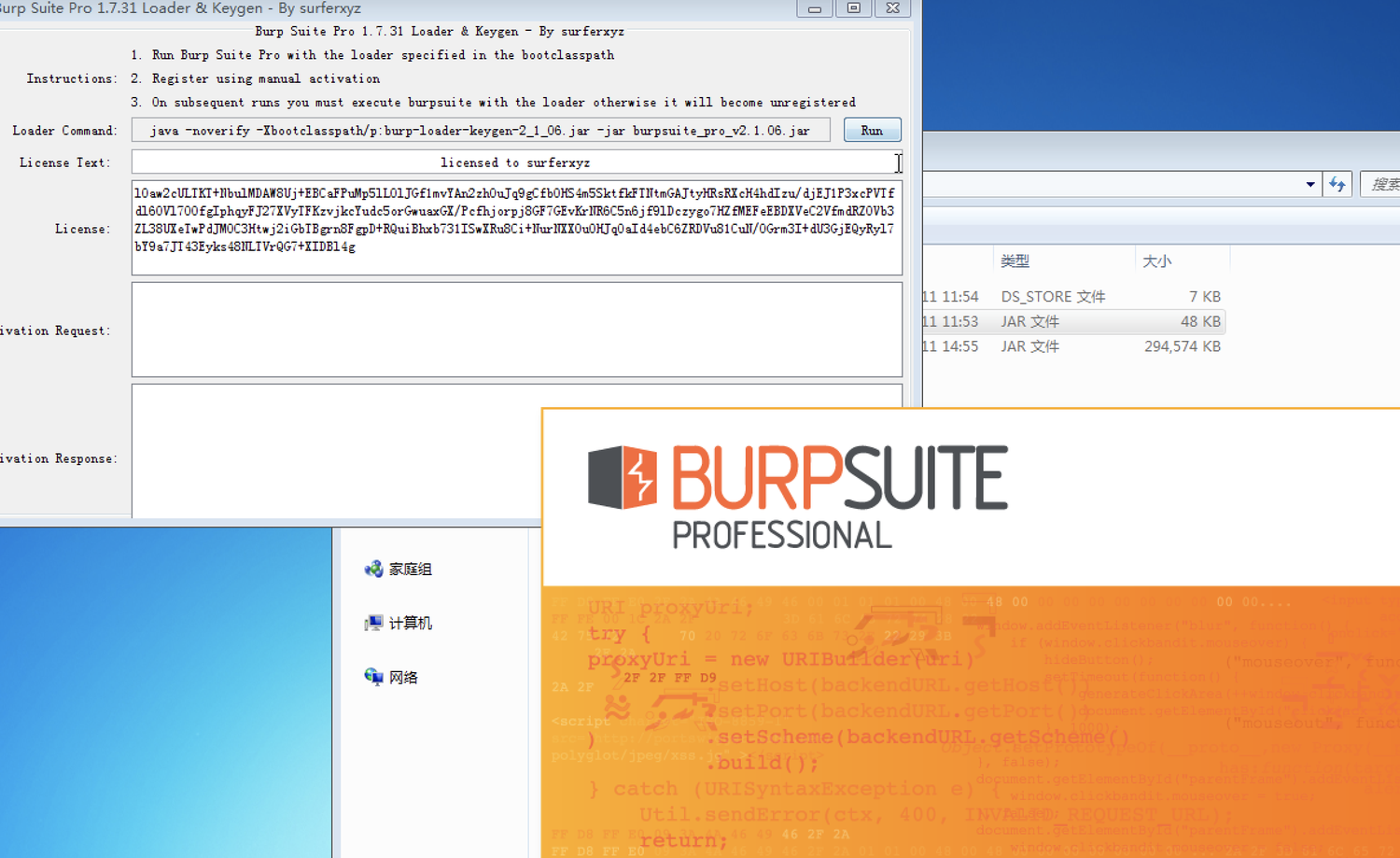Click the Burp Suite logo on splash screen
Image resolution: width=1400 pixels, height=858 pixels.
click(798, 496)
